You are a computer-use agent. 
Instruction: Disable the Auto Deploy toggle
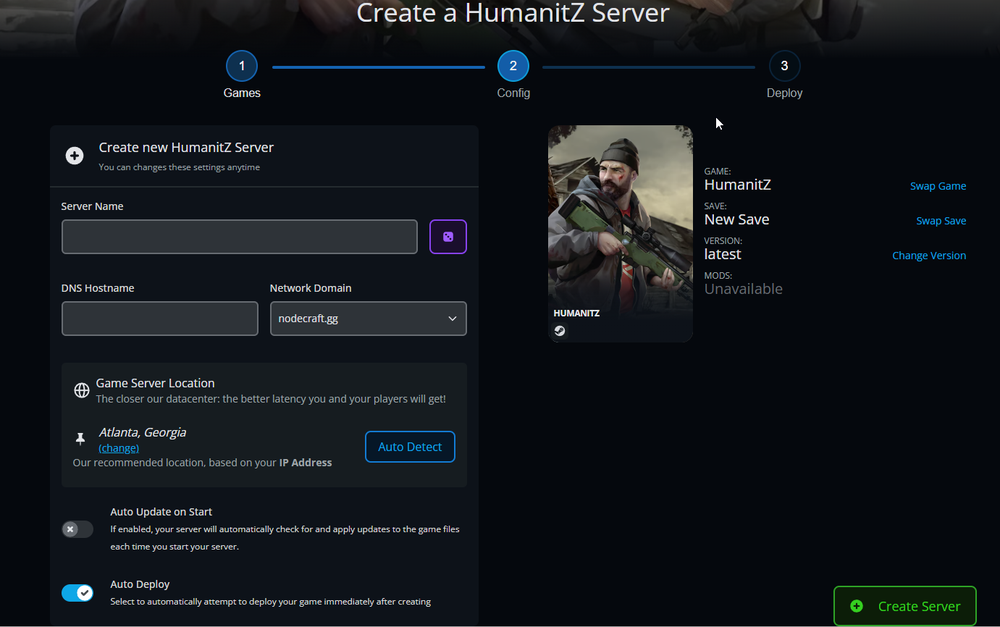tap(77, 592)
